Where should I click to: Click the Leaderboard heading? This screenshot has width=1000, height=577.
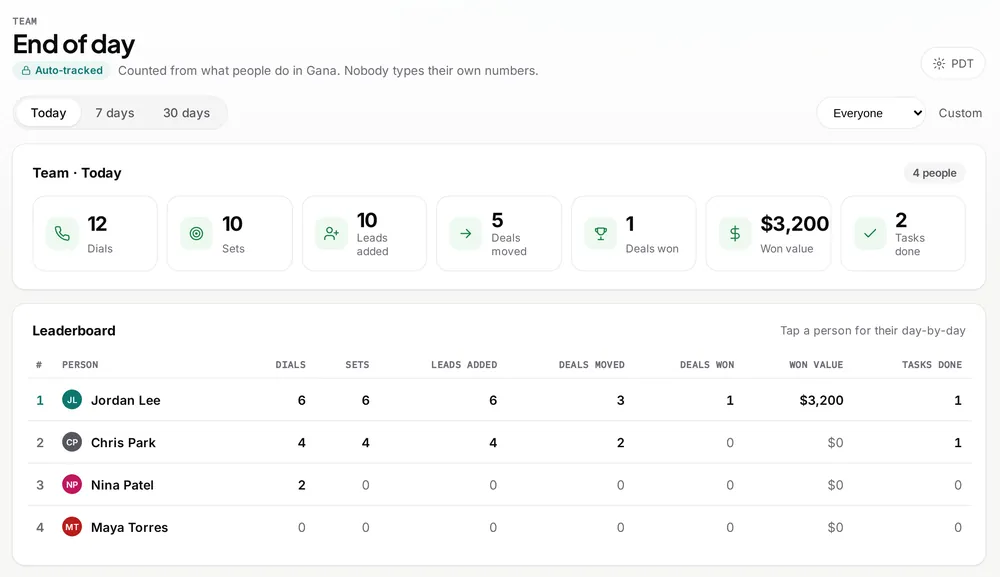pos(74,330)
